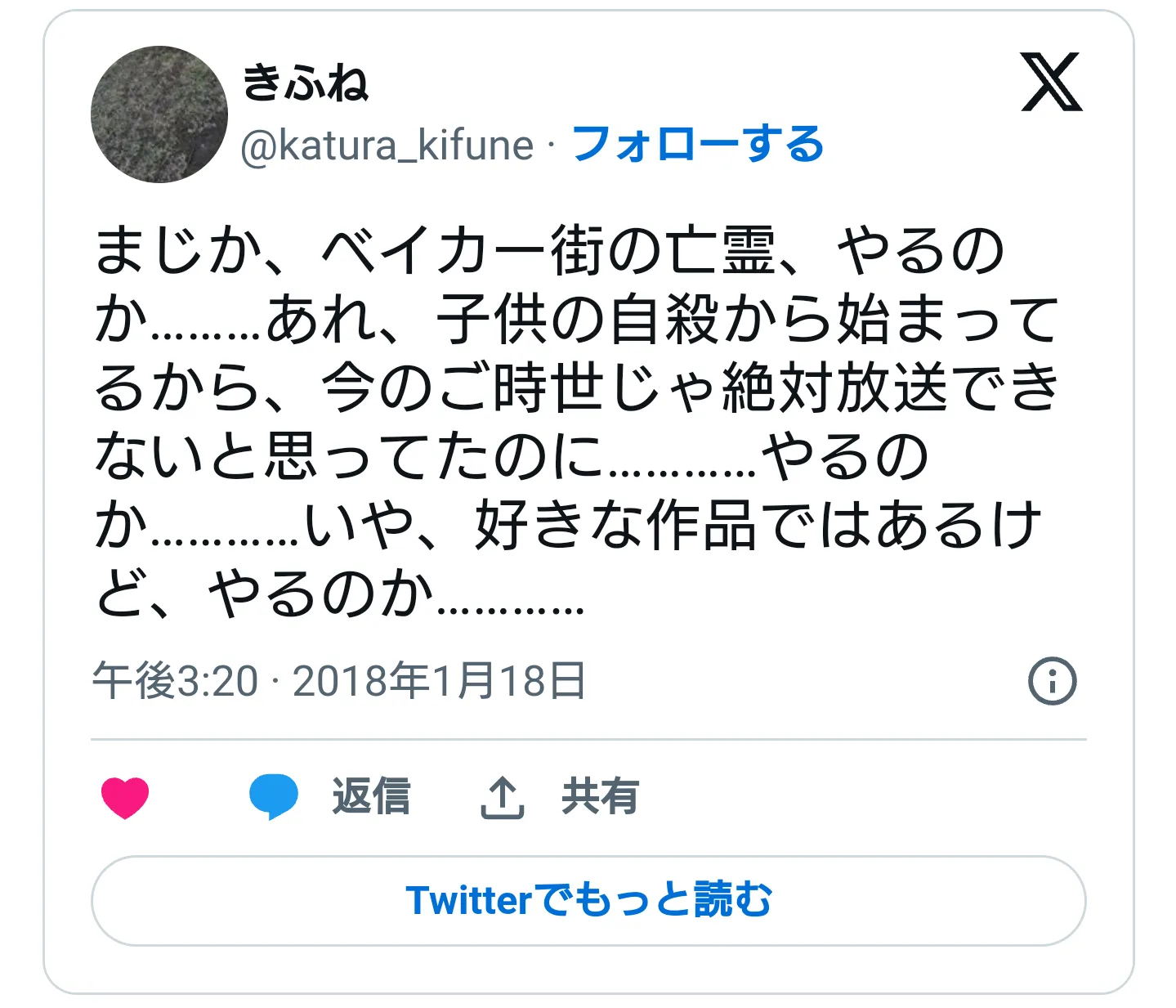Click the blue reply speech bubble icon

(273, 797)
